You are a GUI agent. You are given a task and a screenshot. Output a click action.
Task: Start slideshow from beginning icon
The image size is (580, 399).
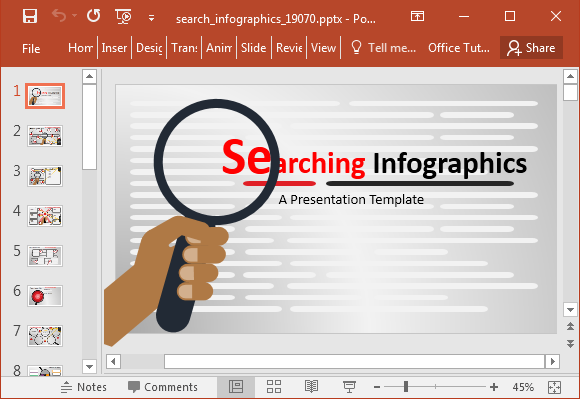[123, 17]
